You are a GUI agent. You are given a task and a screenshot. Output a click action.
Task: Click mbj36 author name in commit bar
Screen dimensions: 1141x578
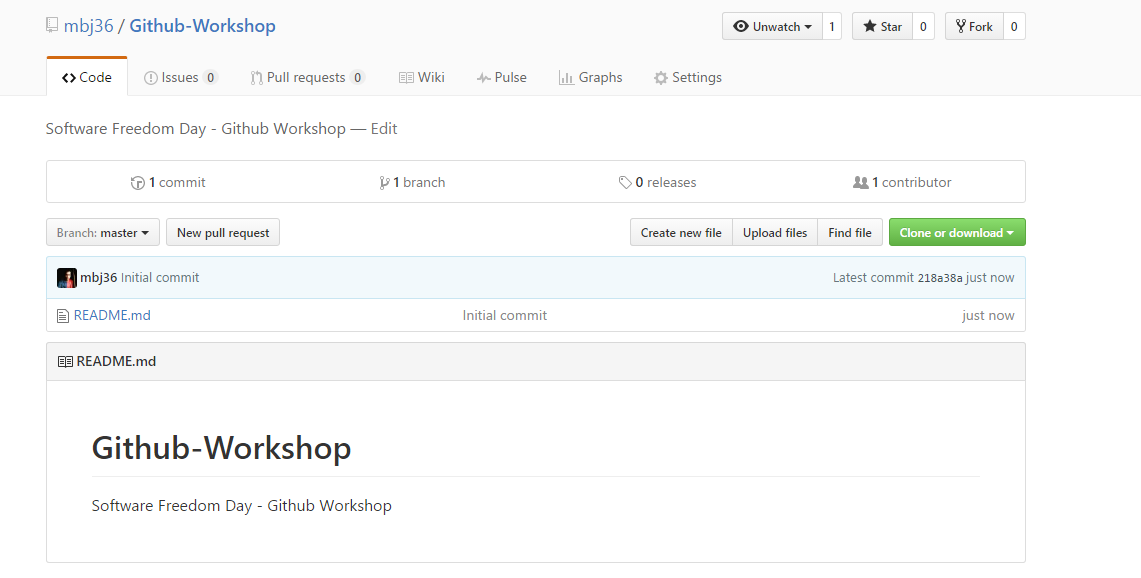(x=98, y=277)
